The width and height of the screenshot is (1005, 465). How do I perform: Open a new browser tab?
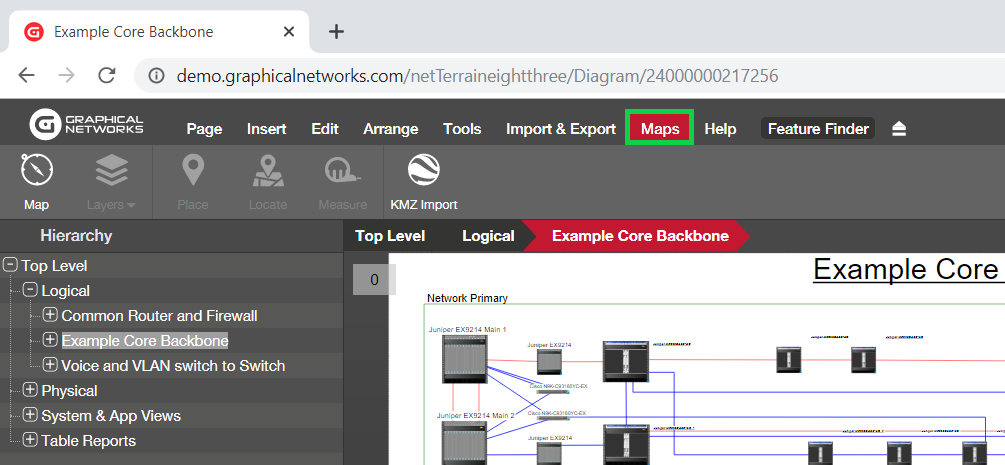coord(336,31)
